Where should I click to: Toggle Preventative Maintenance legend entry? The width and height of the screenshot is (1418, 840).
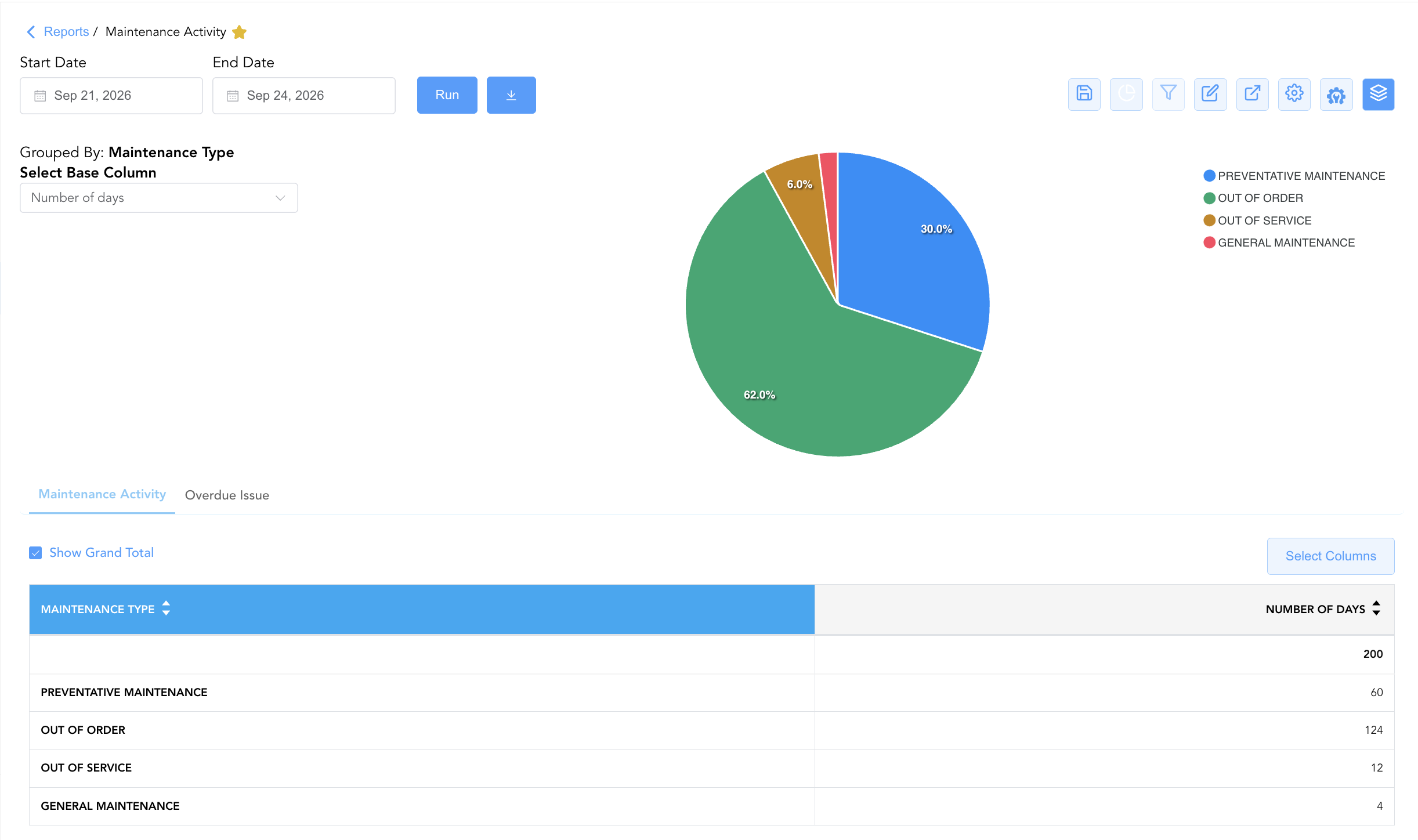(x=1294, y=176)
